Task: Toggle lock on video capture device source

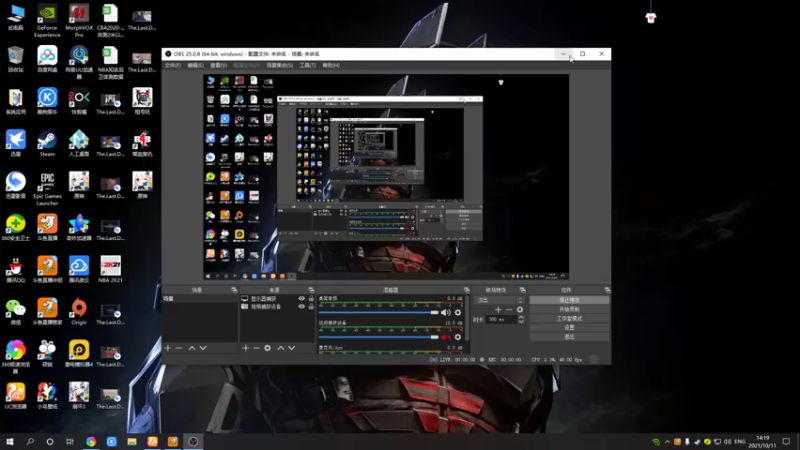Action: (x=311, y=307)
